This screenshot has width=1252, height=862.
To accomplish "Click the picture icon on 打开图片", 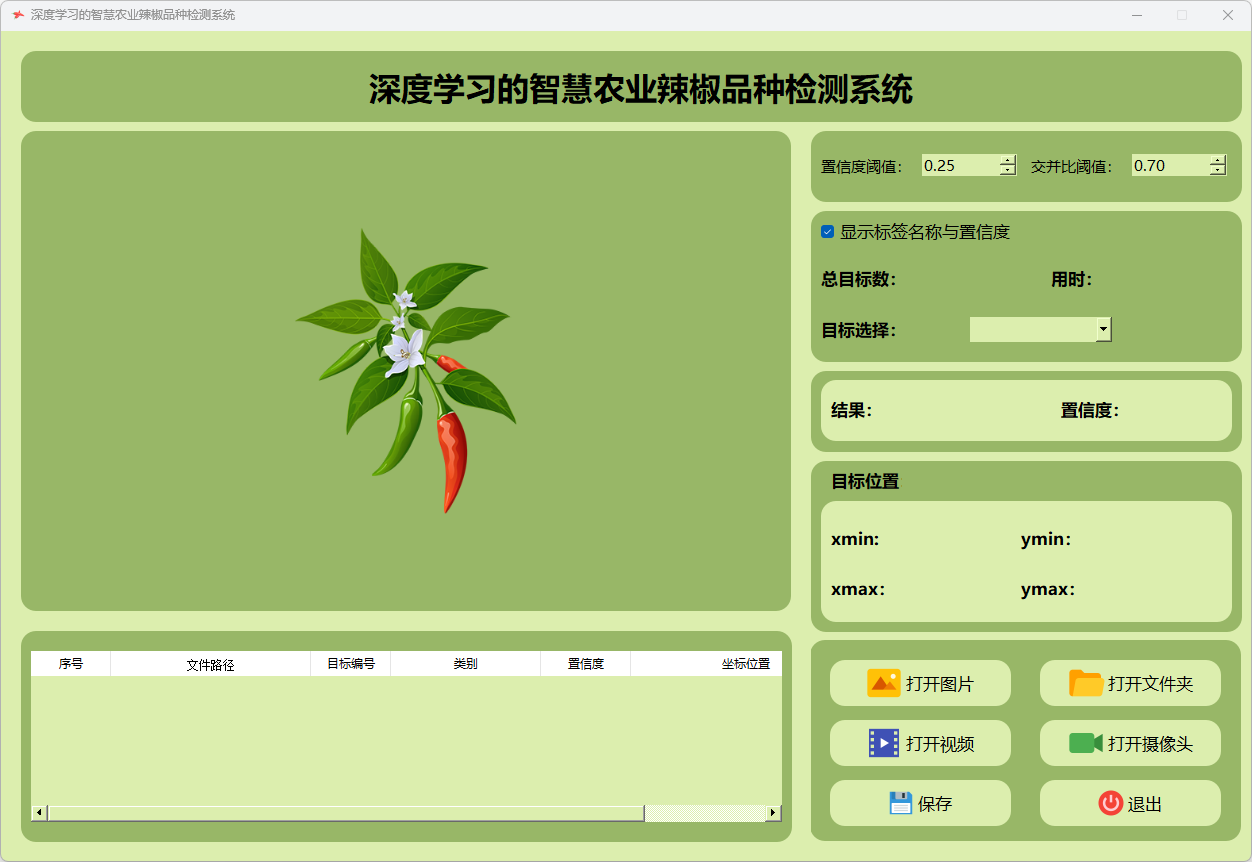I will click(x=883, y=683).
